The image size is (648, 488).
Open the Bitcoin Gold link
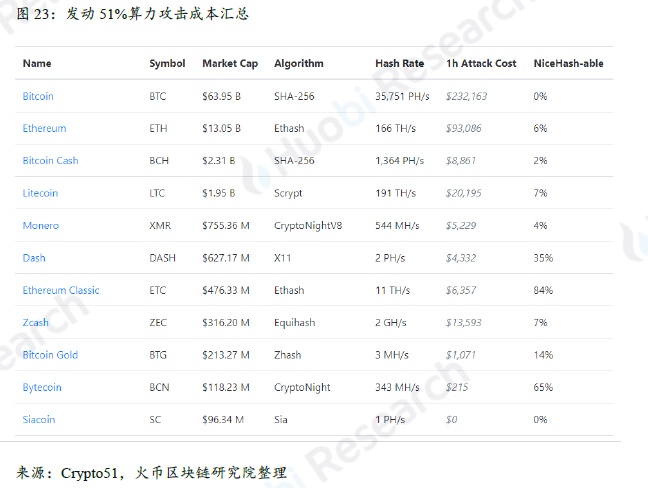[x=50, y=355]
